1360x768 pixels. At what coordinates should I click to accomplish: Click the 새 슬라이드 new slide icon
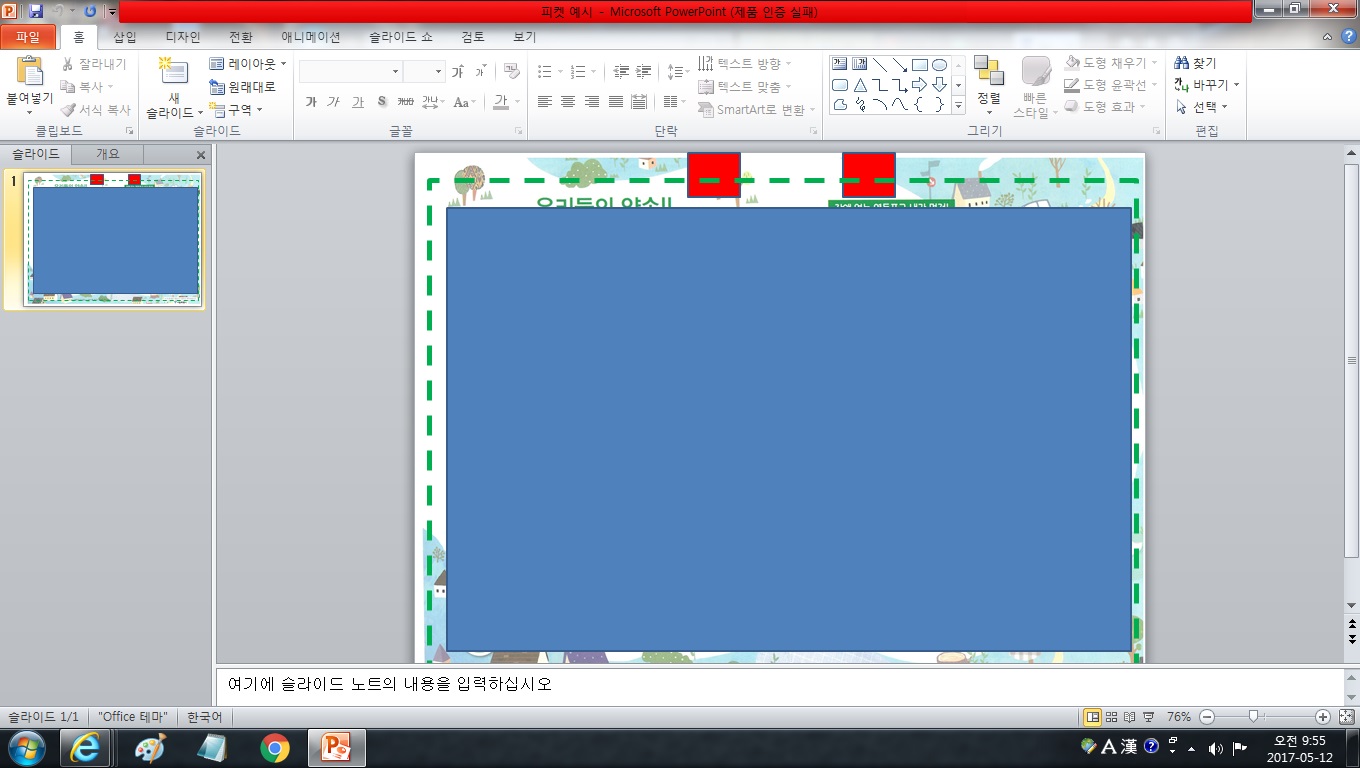(x=173, y=72)
